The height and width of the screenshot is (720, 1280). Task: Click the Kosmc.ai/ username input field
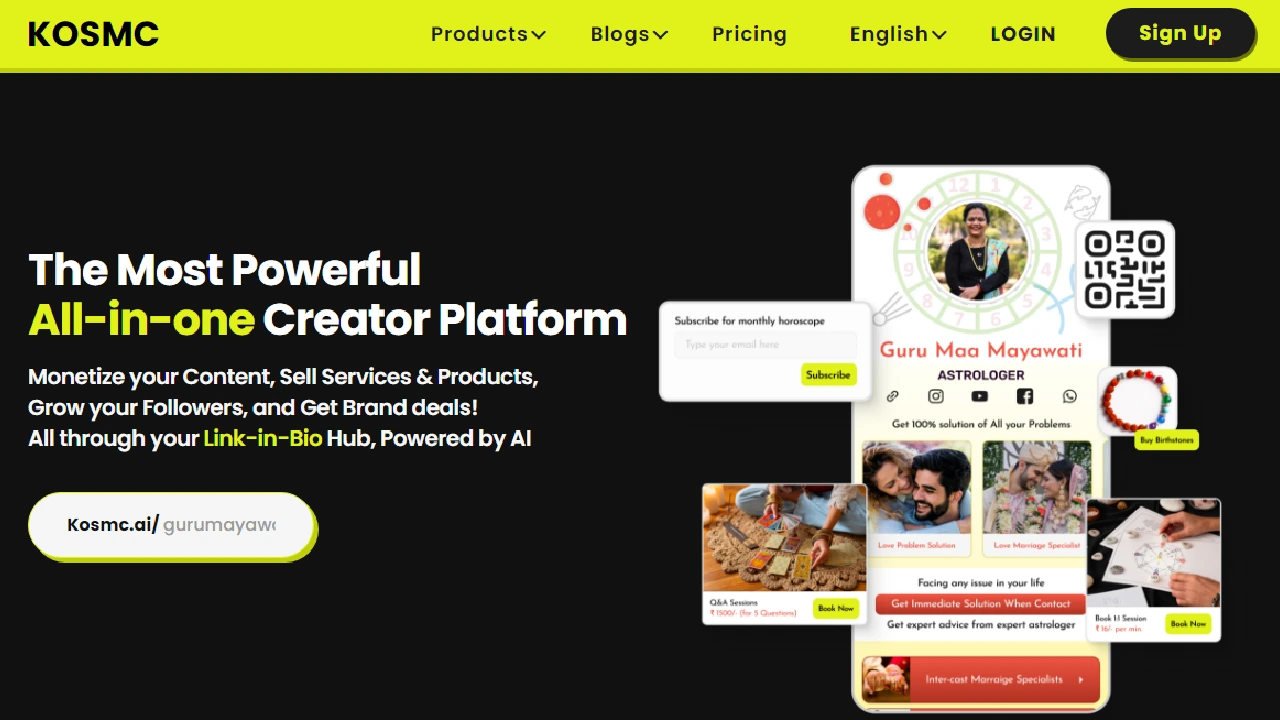click(171, 525)
